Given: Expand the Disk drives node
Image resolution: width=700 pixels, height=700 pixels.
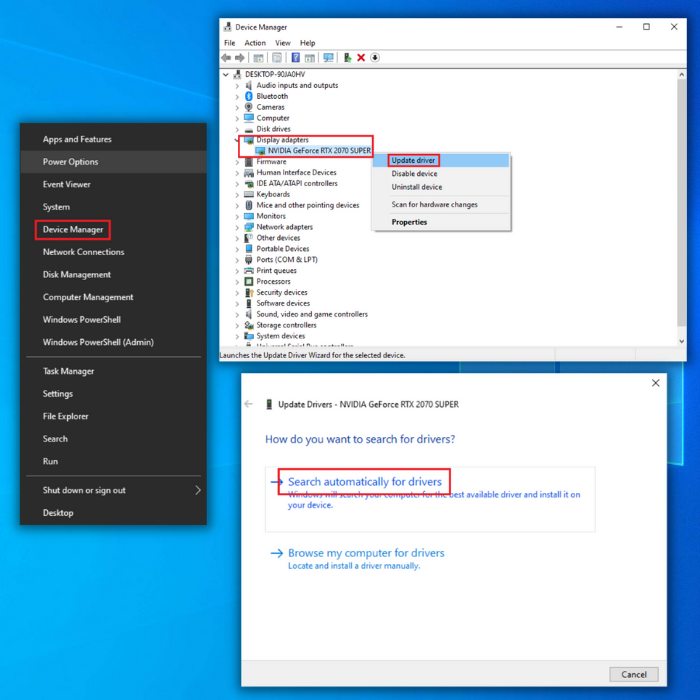Looking at the screenshot, I should (x=237, y=129).
